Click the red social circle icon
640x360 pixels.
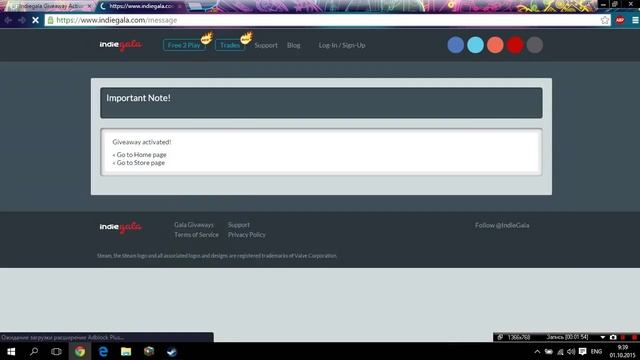tap(515, 45)
